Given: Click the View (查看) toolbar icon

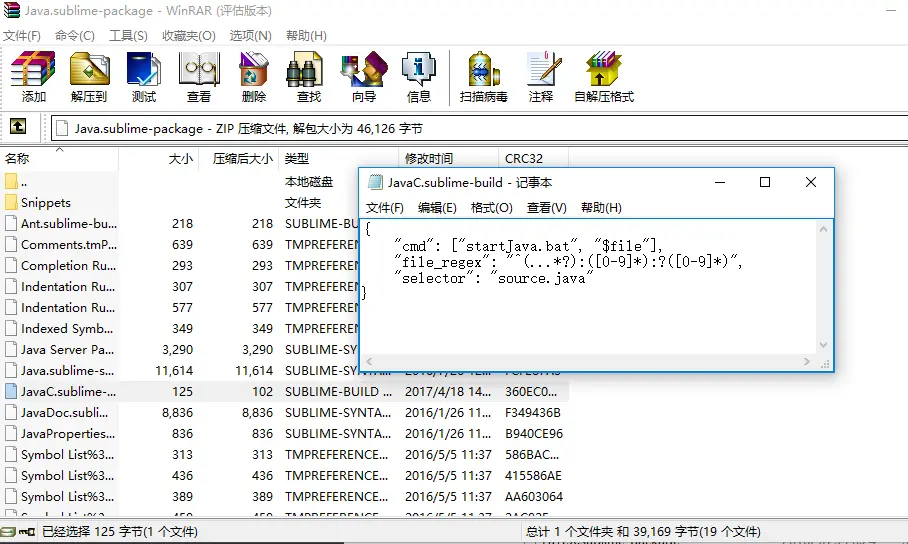Looking at the screenshot, I should (x=199, y=76).
